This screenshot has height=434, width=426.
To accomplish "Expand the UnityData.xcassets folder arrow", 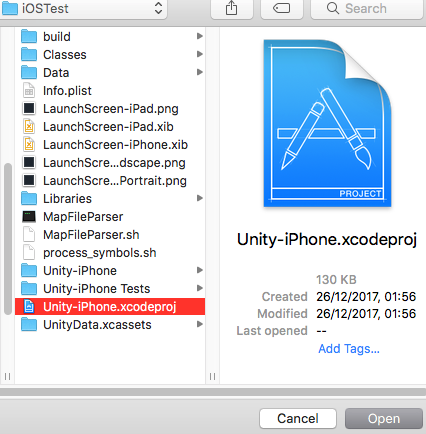I will tap(200, 324).
